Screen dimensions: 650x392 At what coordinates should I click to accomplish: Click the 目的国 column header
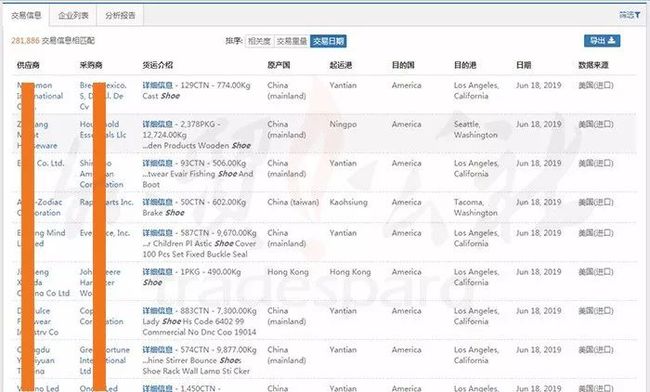click(x=403, y=65)
